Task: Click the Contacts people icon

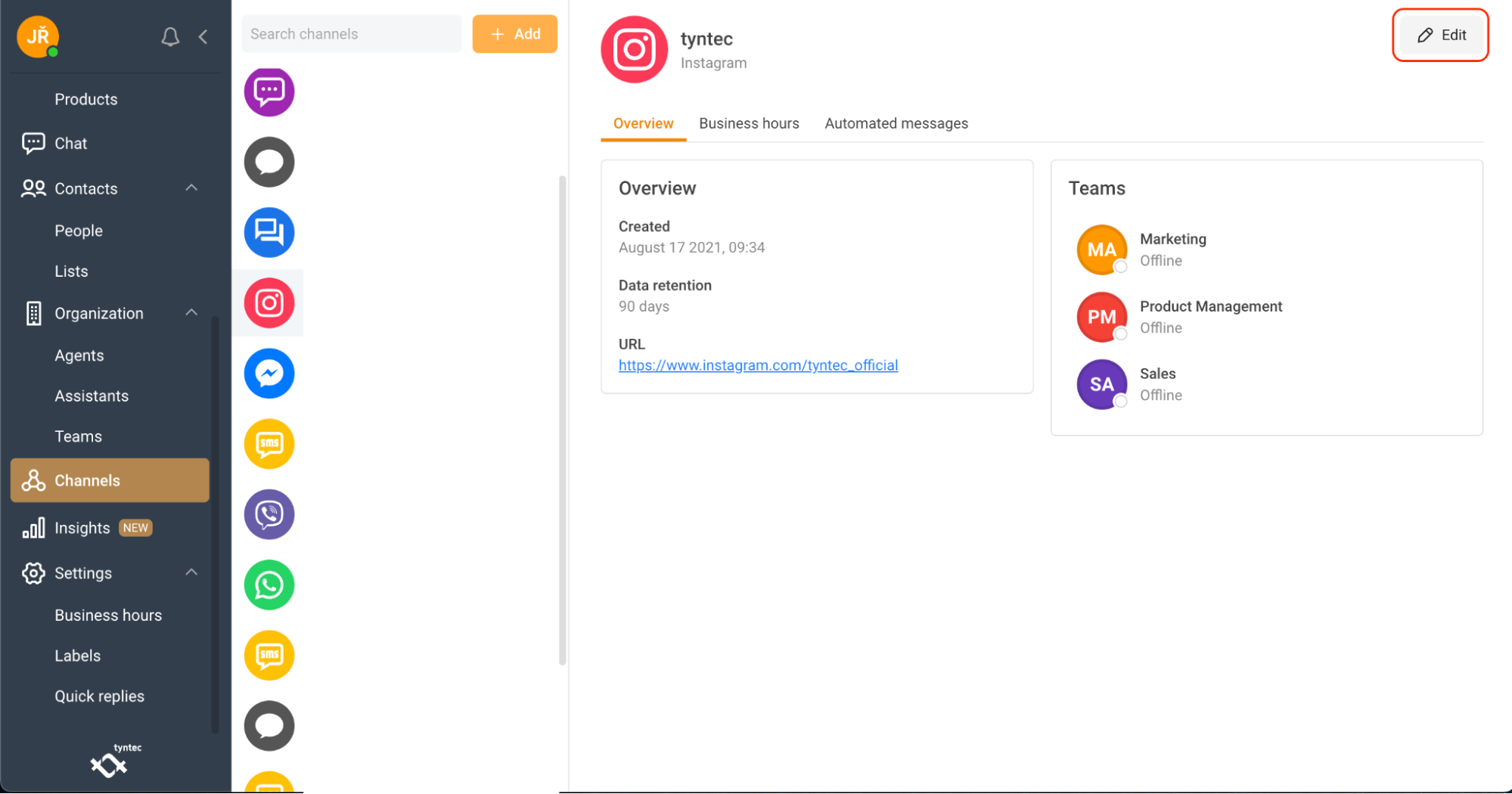Action: click(33, 188)
